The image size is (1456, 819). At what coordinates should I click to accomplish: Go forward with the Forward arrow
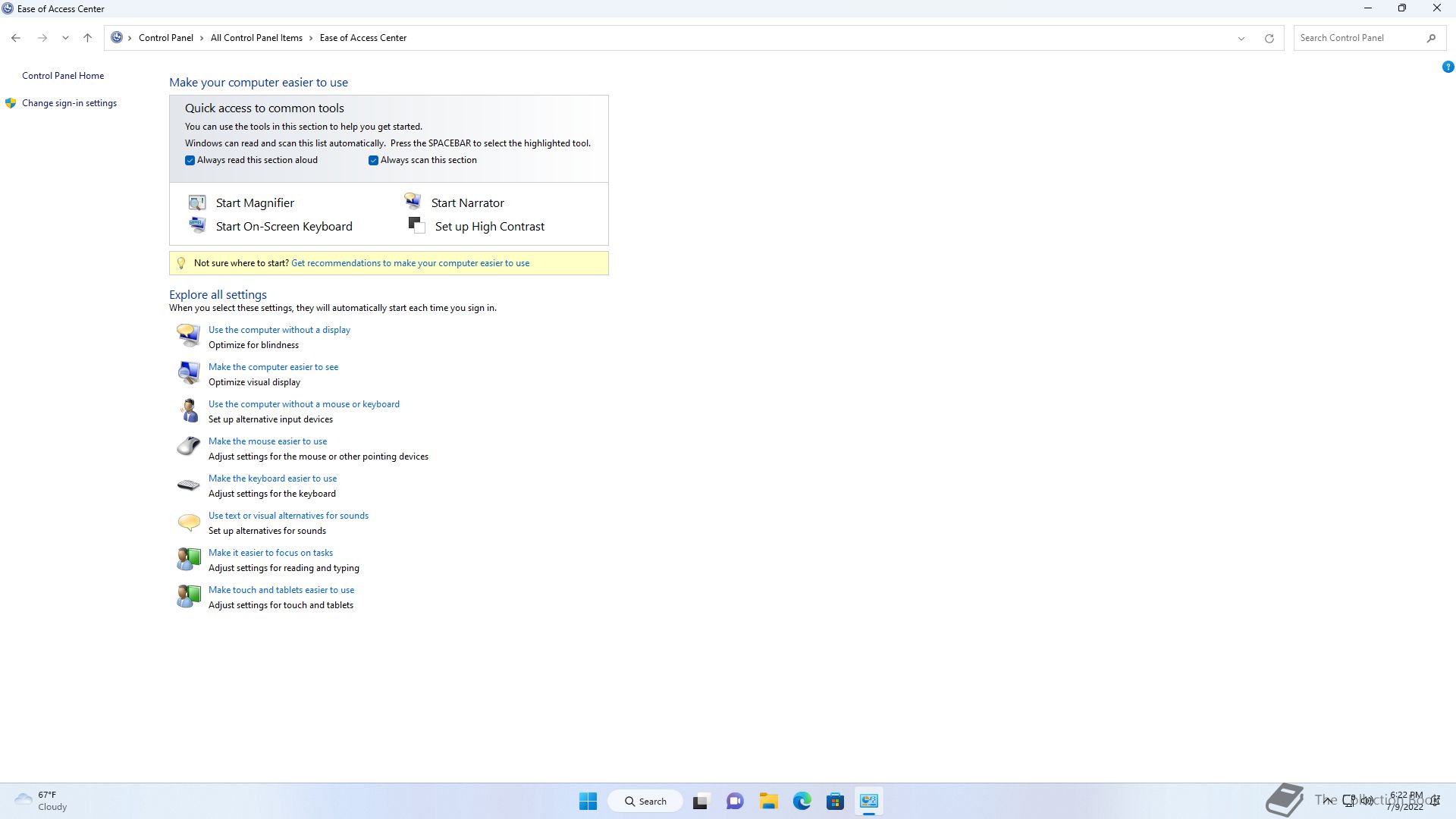(42, 38)
